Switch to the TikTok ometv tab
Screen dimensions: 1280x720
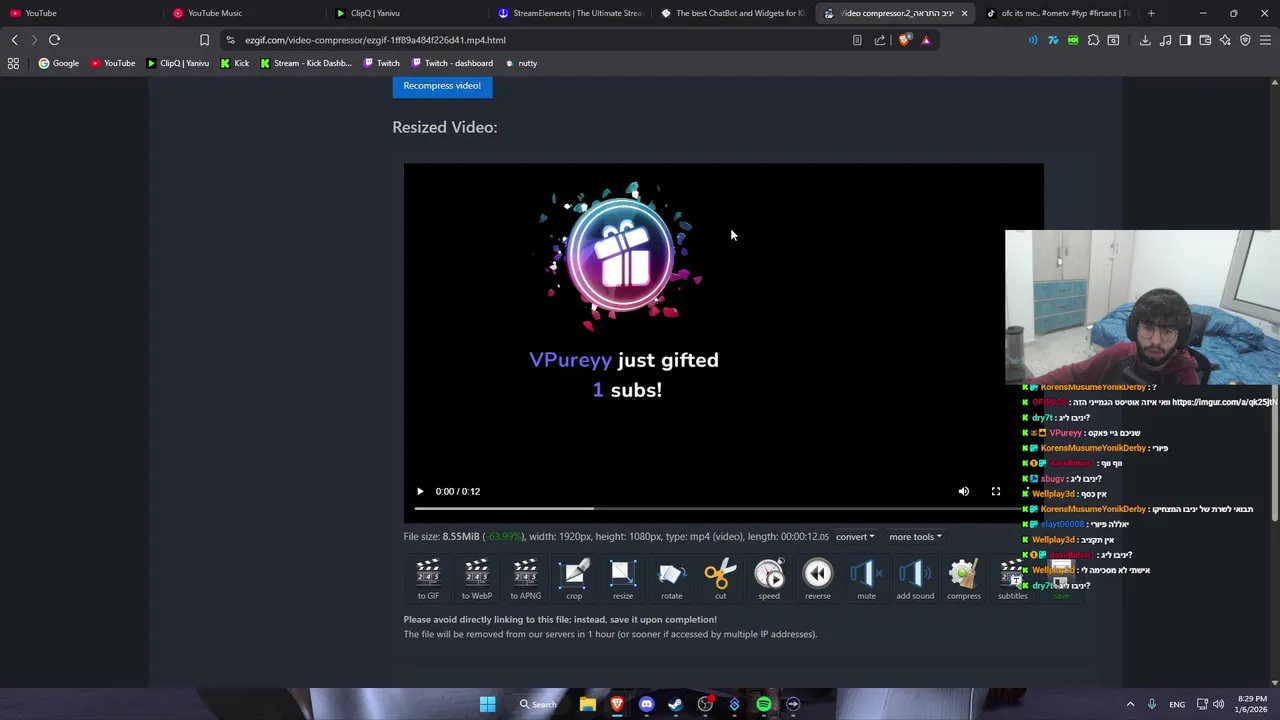tap(1058, 13)
